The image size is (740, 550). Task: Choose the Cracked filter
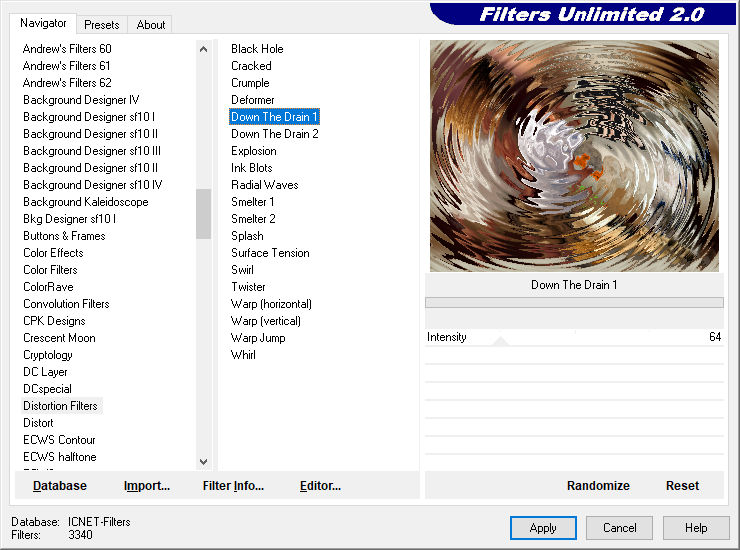point(251,66)
